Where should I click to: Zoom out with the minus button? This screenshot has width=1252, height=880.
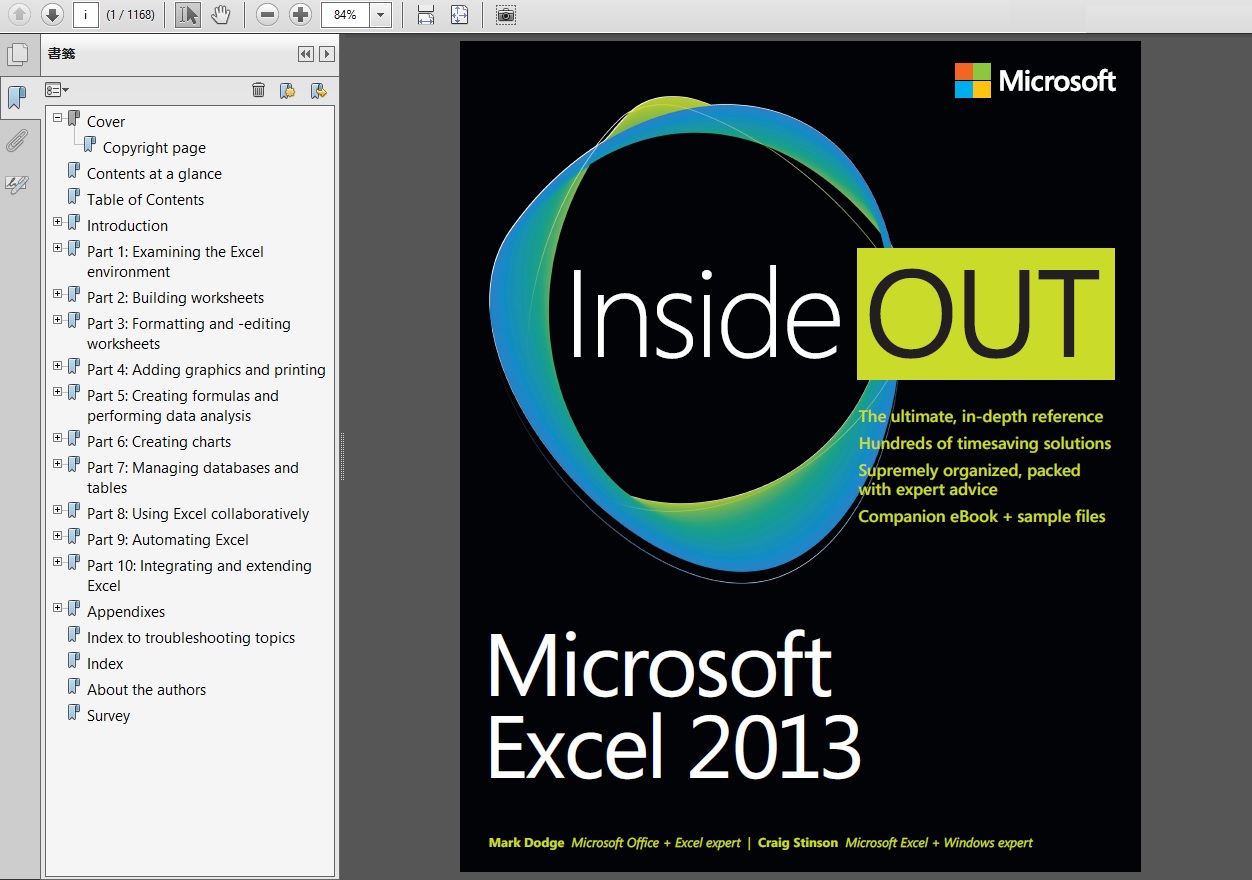coord(267,14)
